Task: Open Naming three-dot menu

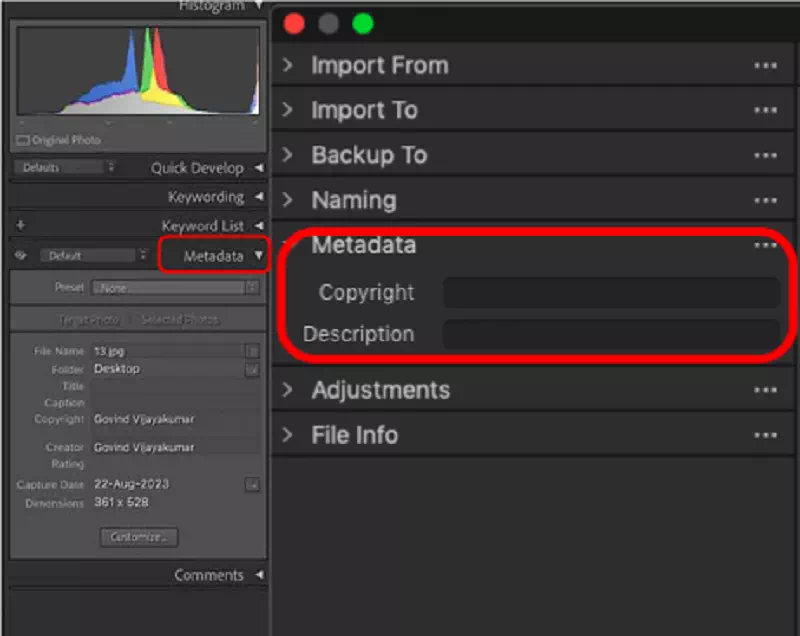Action: 765,201
